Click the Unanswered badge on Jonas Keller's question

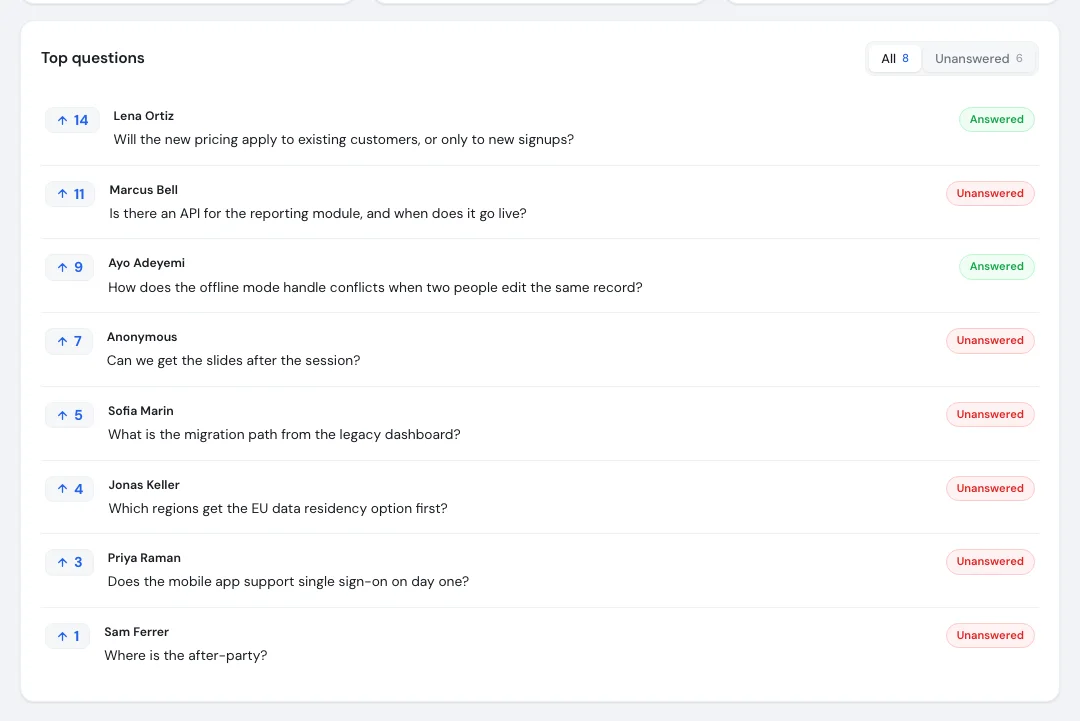click(x=990, y=488)
